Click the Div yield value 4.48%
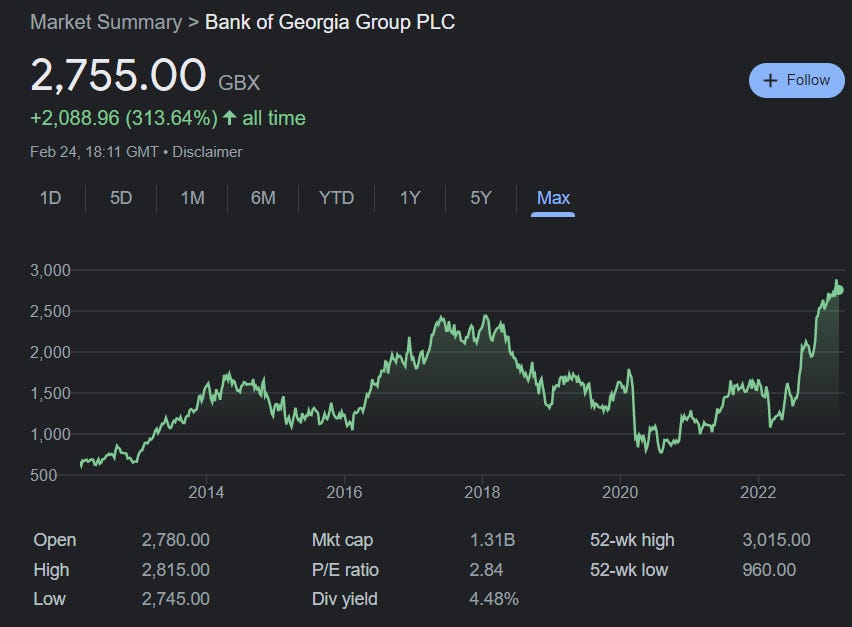852x627 pixels. pos(494,599)
